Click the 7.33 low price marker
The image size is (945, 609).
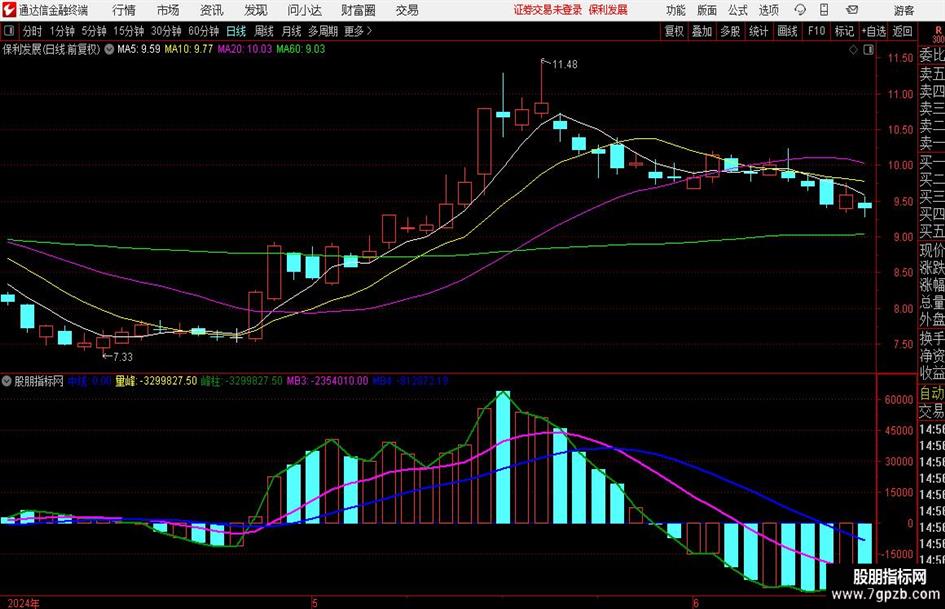[x=123, y=357]
